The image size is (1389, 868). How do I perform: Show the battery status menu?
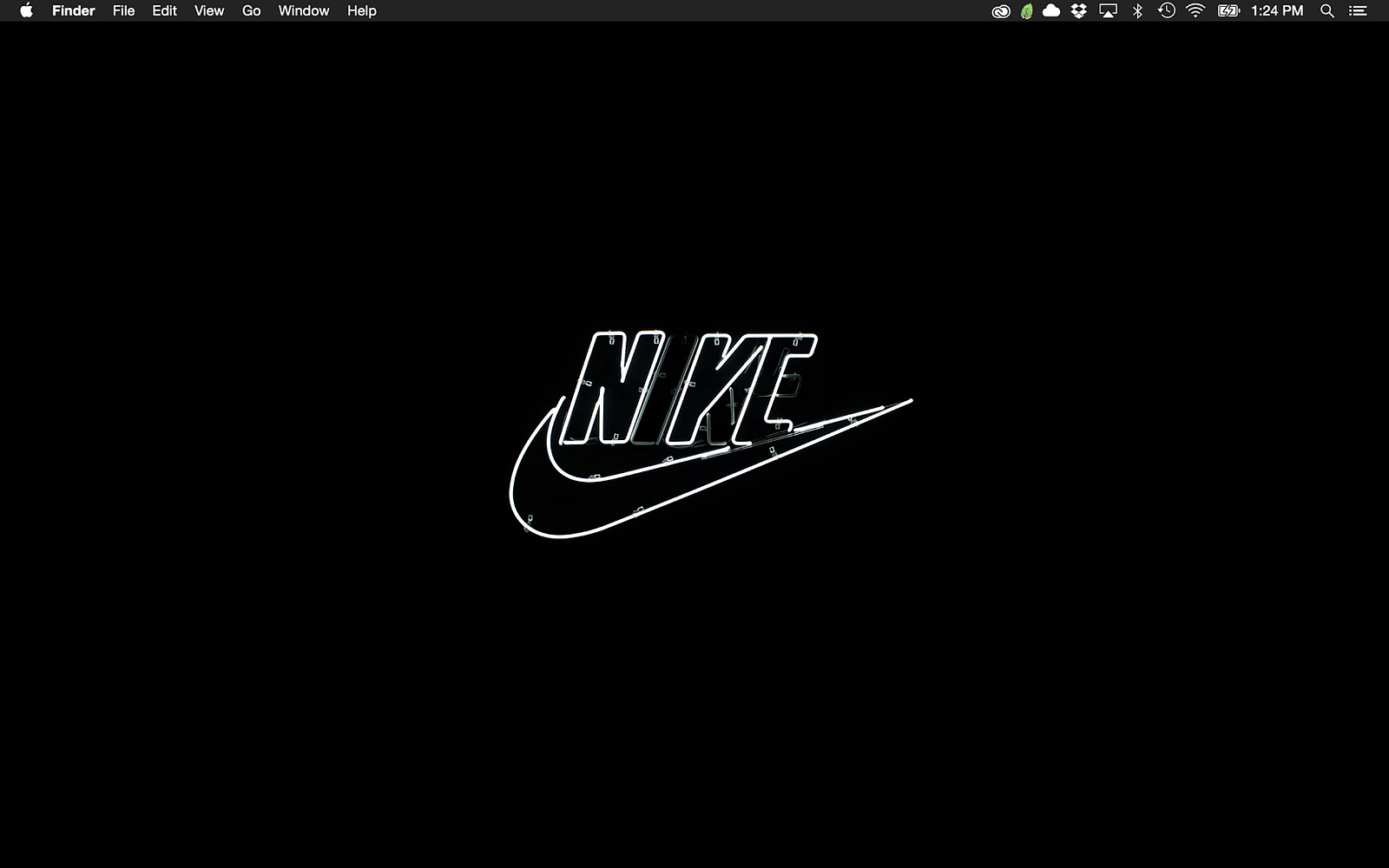click(1228, 10)
